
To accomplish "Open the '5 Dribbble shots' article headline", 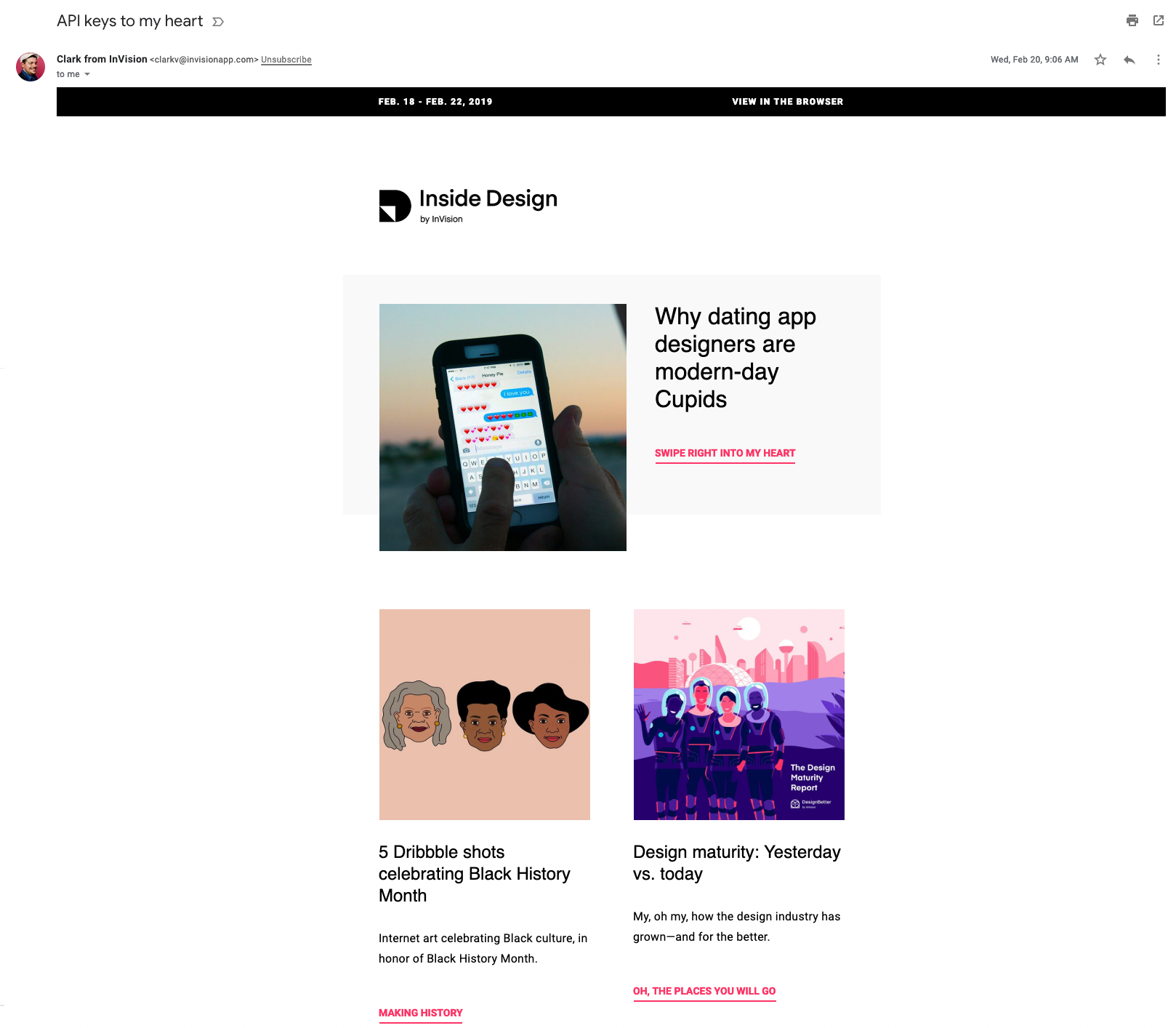I will 474,874.
